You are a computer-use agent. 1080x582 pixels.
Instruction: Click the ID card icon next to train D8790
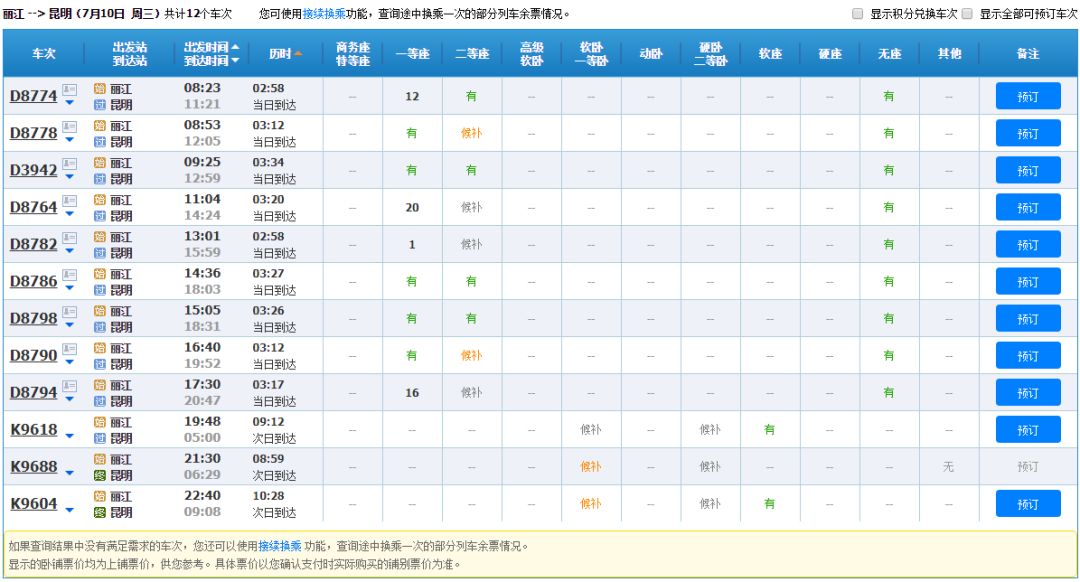tap(69, 348)
